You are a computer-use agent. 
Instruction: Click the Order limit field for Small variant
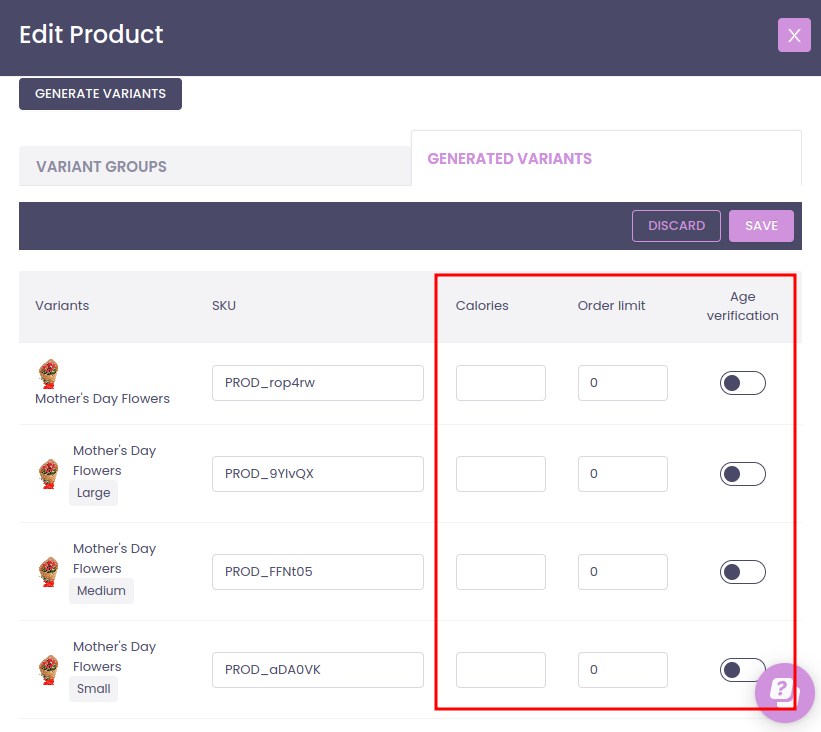coord(622,670)
